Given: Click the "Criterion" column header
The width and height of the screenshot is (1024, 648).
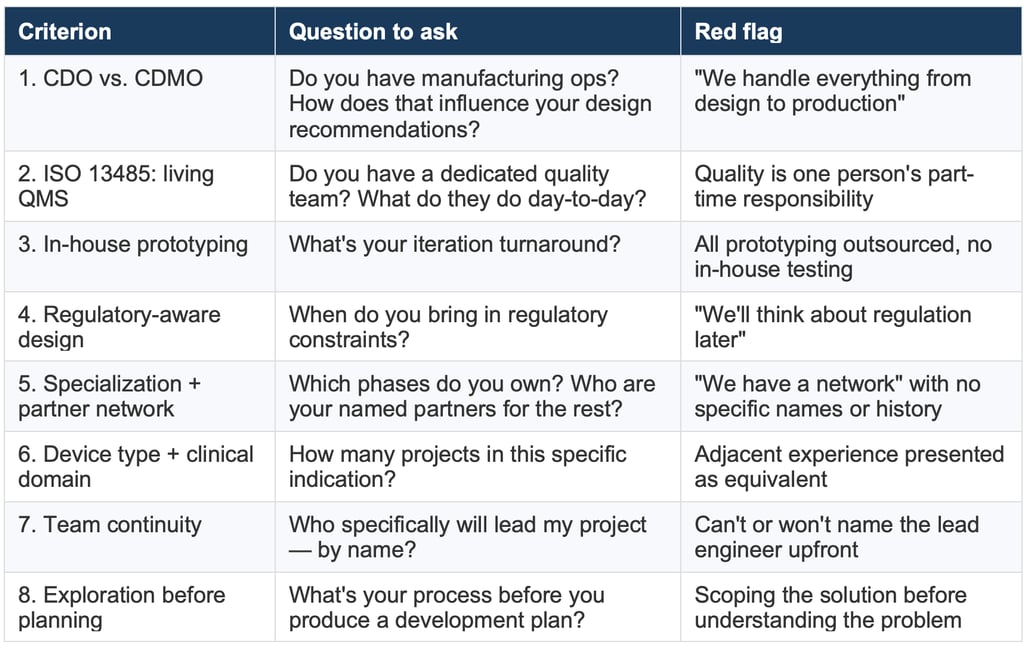Looking at the screenshot, I should 65,31.
